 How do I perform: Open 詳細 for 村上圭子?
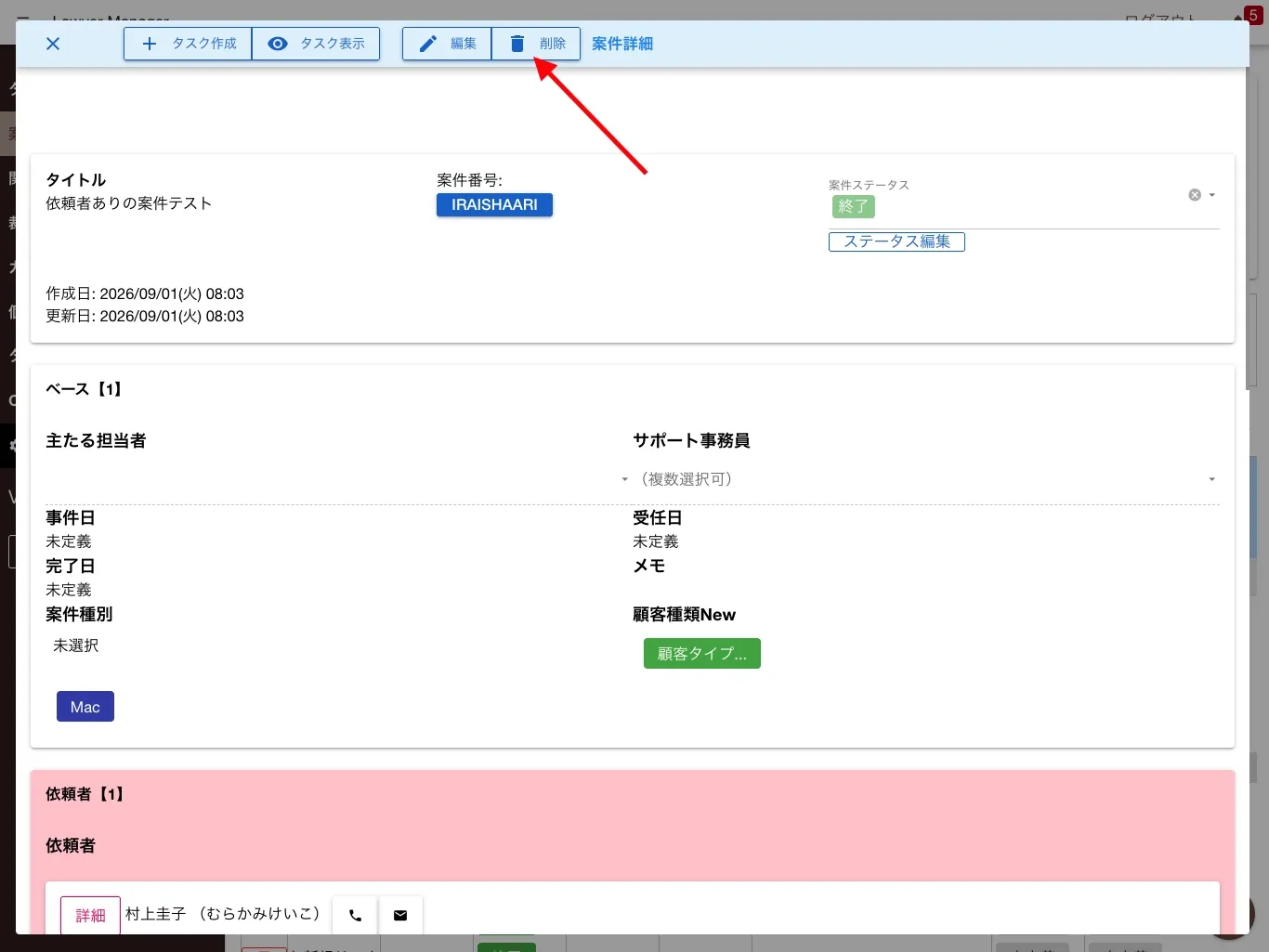[90, 915]
